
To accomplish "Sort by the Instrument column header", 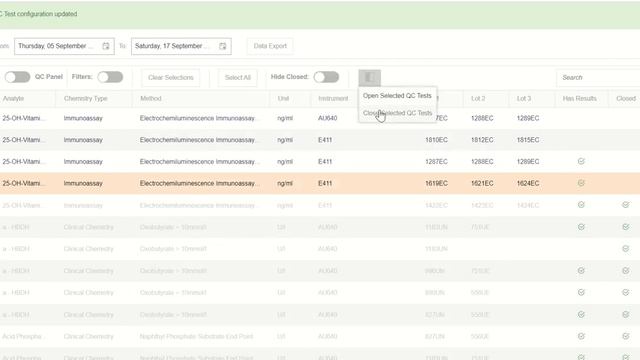I will click(333, 98).
